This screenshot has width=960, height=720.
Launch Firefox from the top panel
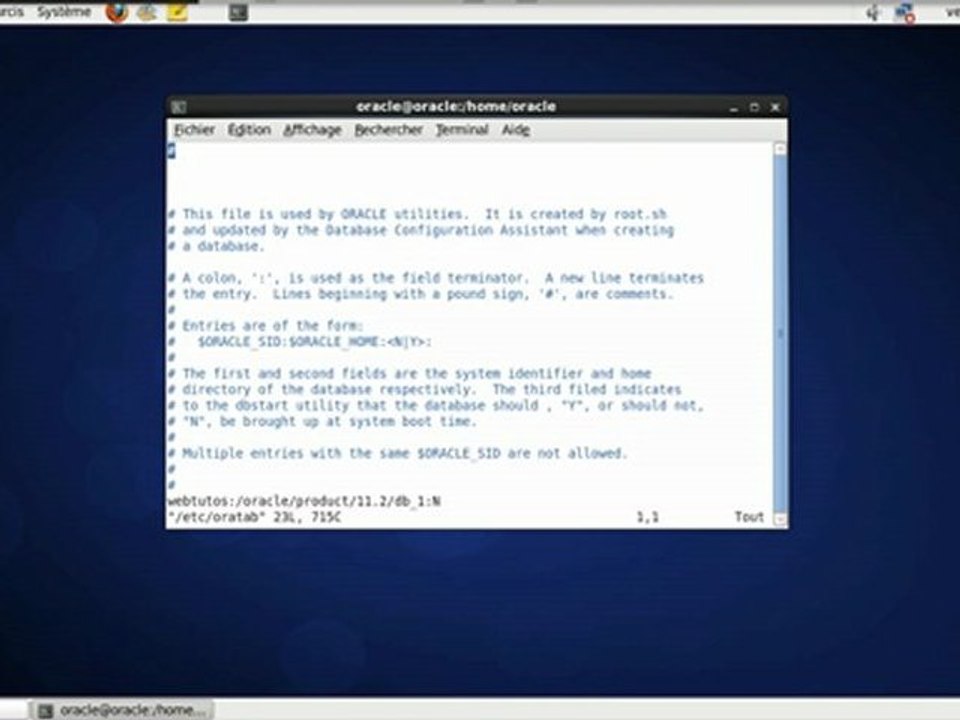(x=116, y=12)
